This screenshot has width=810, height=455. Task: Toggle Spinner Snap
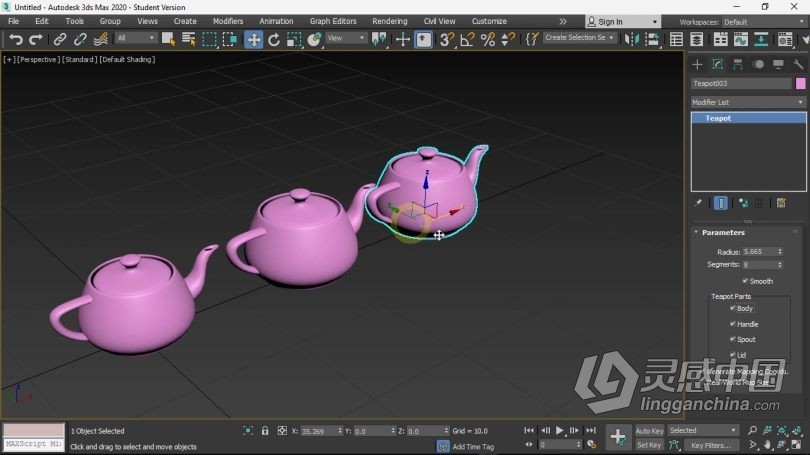point(508,39)
